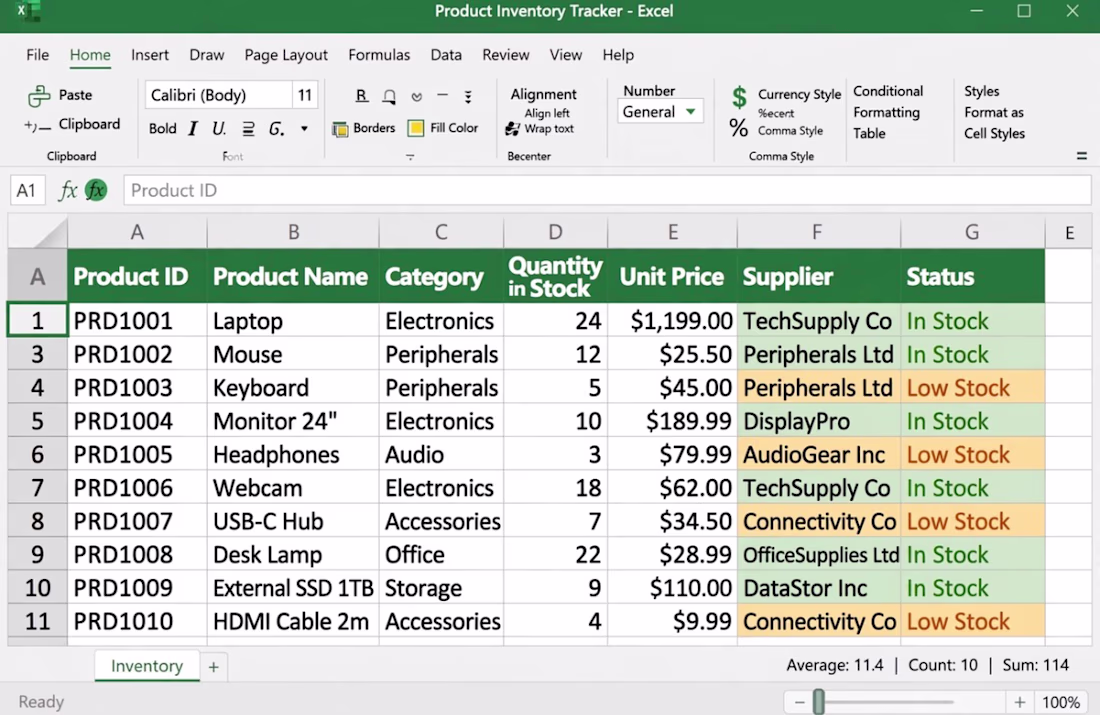
Task: Click the zoom out minus icon
Action: (799, 702)
